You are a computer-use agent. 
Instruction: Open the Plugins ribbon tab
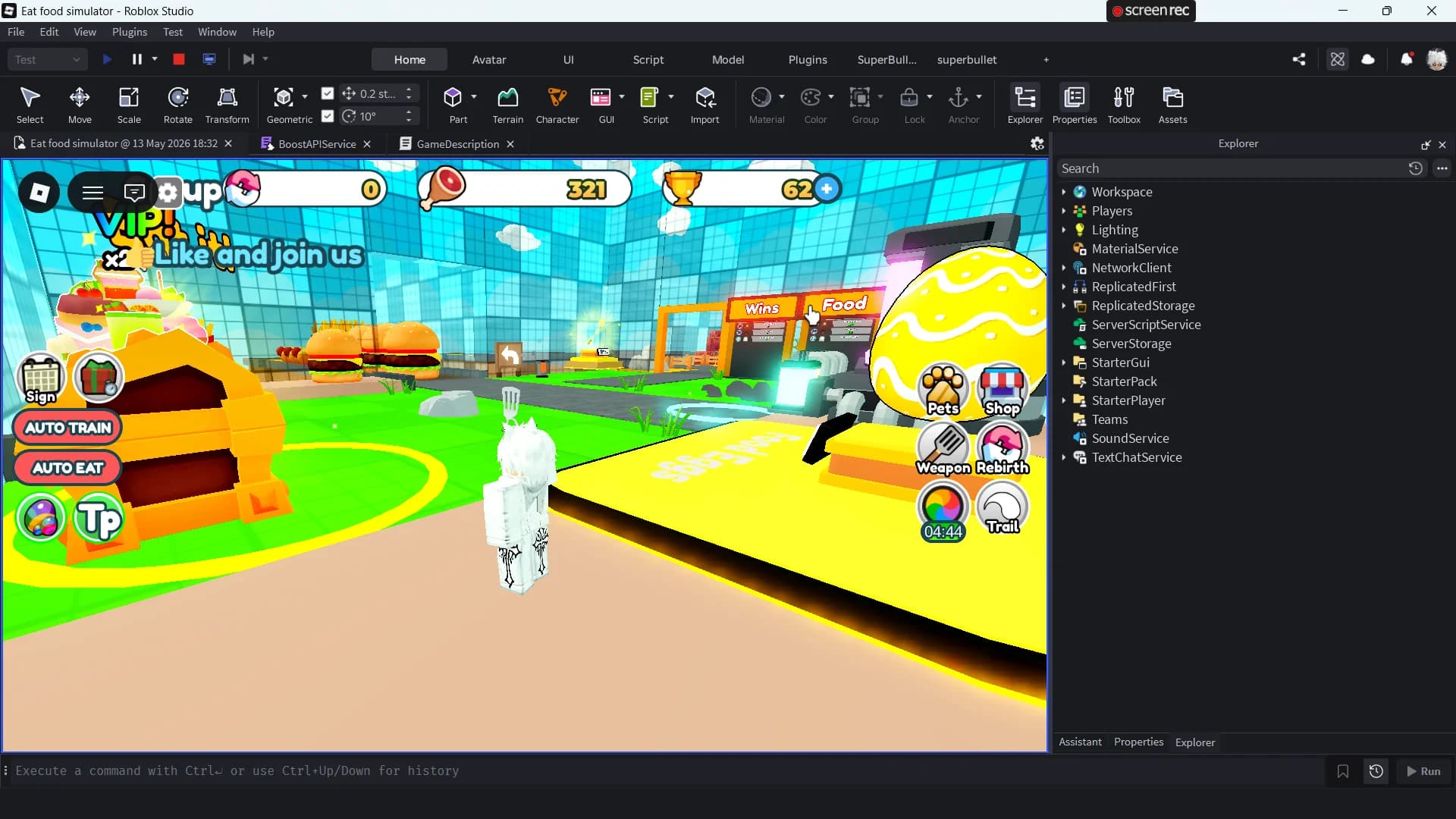coord(808,59)
